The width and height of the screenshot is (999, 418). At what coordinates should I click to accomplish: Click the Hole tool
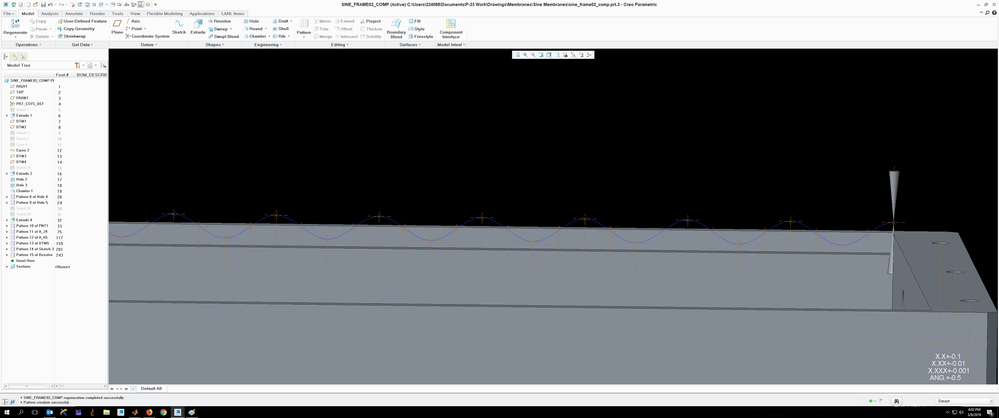[250, 21]
